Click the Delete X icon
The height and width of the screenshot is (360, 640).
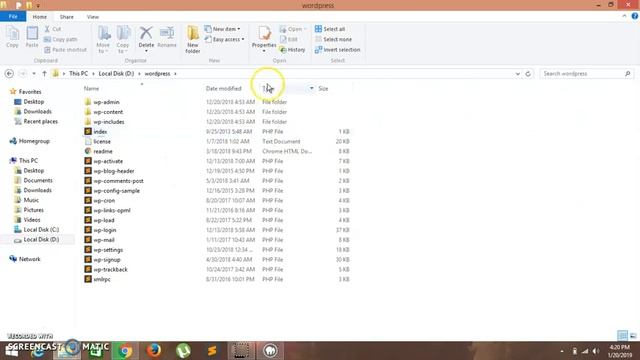pyautogui.click(x=146, y=33)
